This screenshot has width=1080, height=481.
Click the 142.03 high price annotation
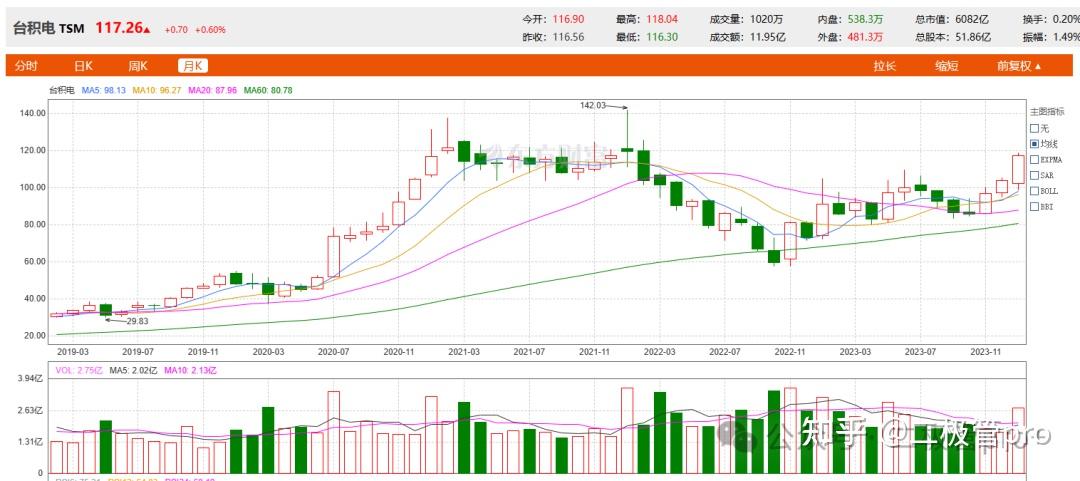594,105
